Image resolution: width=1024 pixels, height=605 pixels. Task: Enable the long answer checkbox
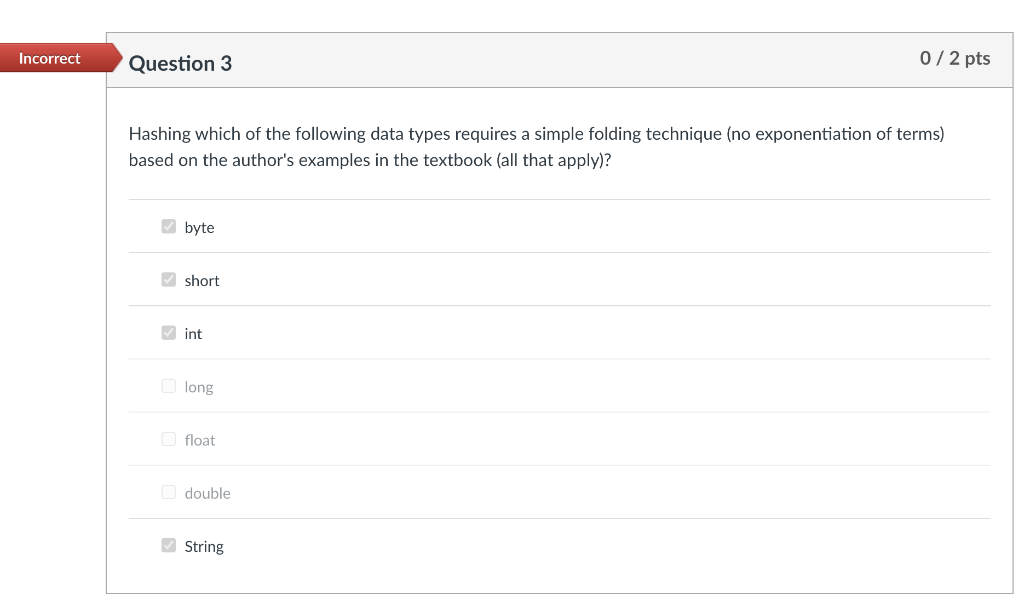point(168,385)
